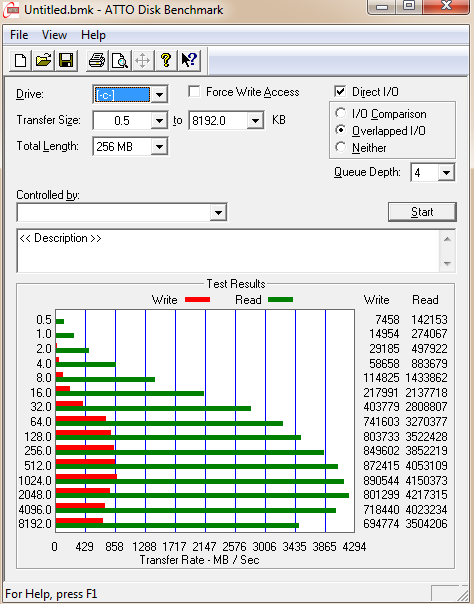The height and width of the screenshot is (604, 474).
Task: Click the New benchmark file icon
Action: click(x=20, y=60)
